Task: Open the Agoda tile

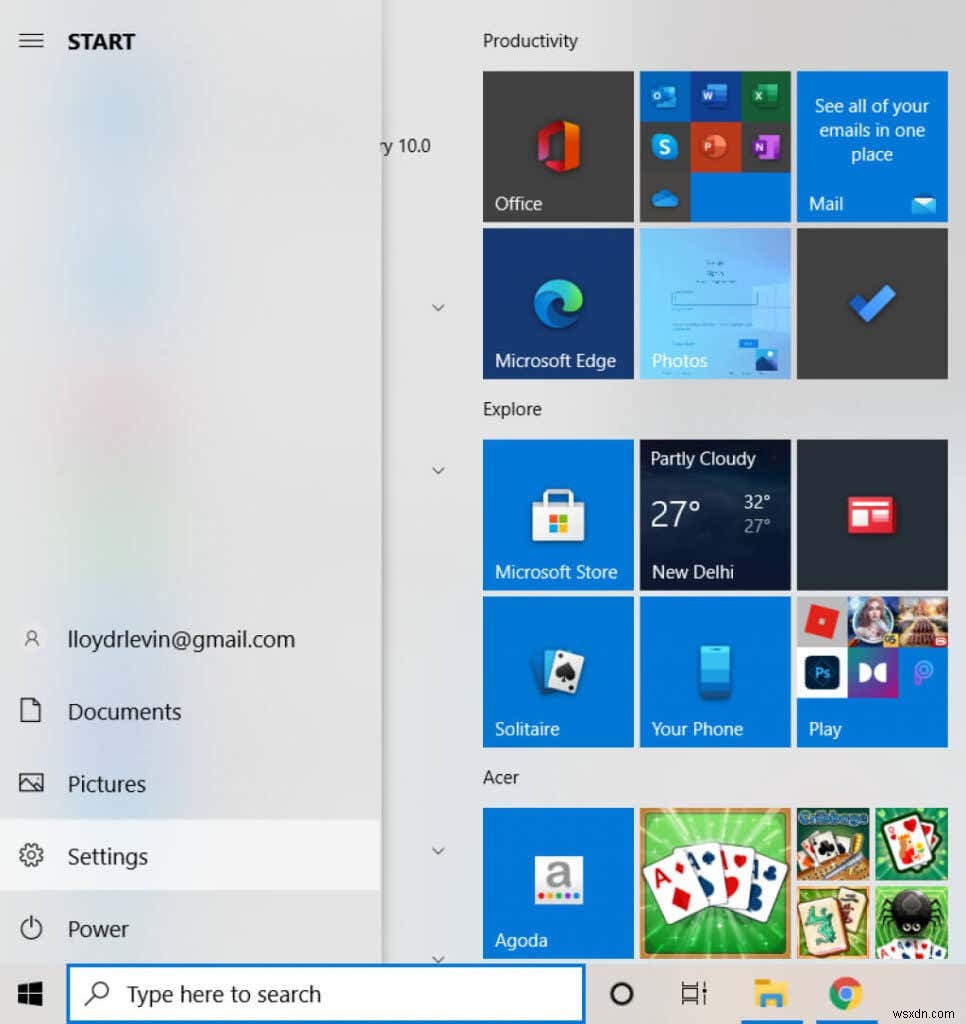Action: (557, 882)
